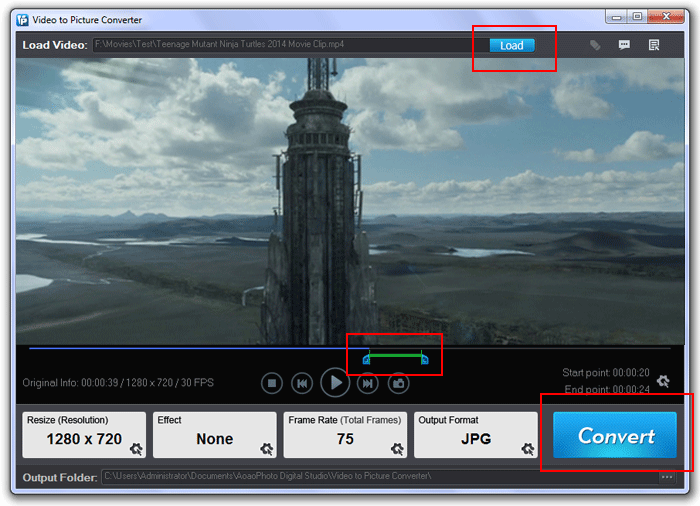Select the Resize (Resolution) 1280 x 720 panel
The width and height of the screenshot is (700, 506).
pyautogui.click(x=84, y=435)
